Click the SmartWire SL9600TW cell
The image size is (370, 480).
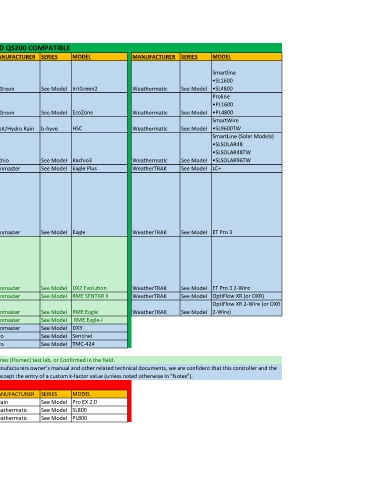246,125
